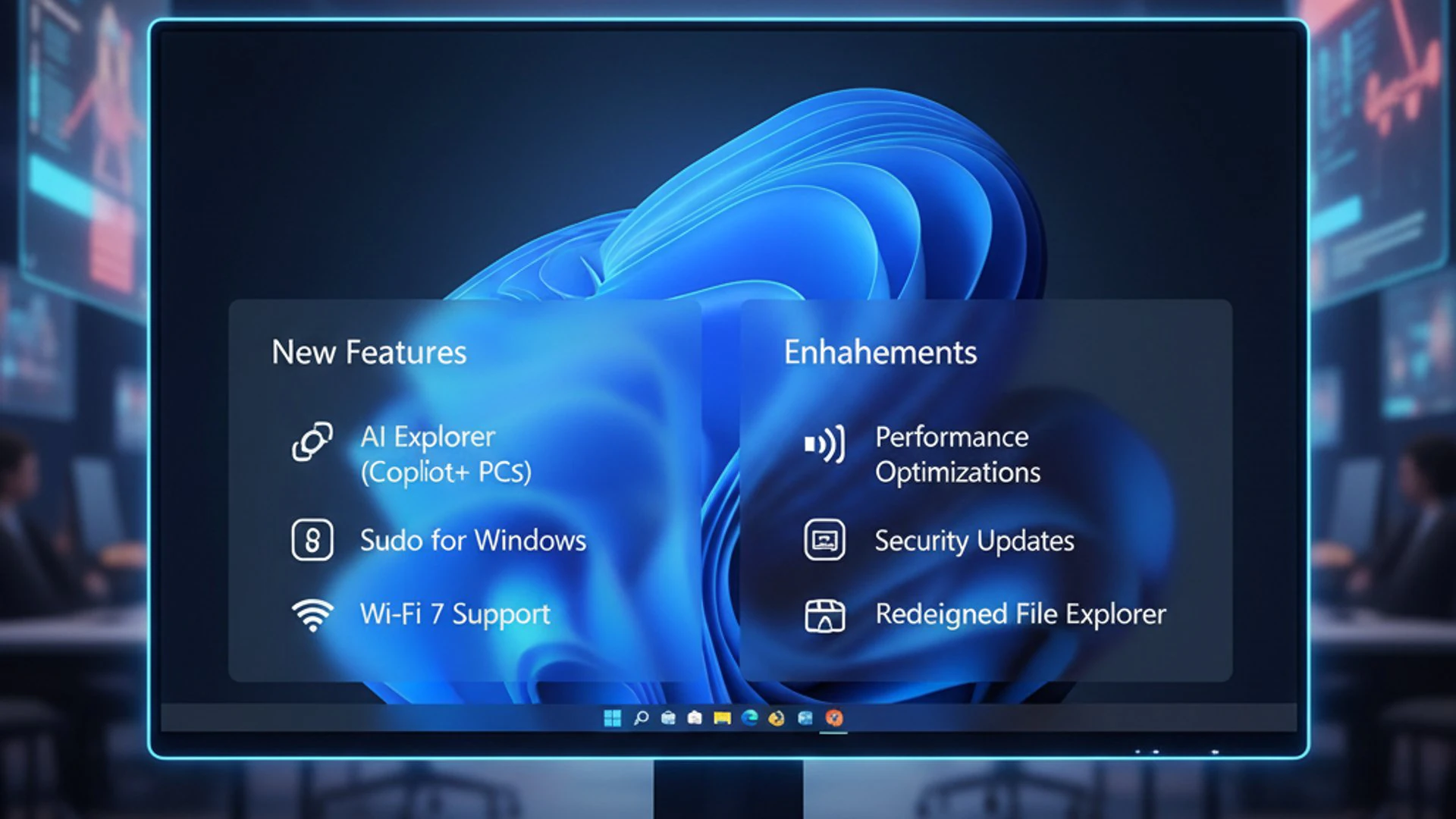Click the taskbar Search magnifier icon
This screenshot has width=1456, height=819.
pyautogui.click(x=641, y=717)
